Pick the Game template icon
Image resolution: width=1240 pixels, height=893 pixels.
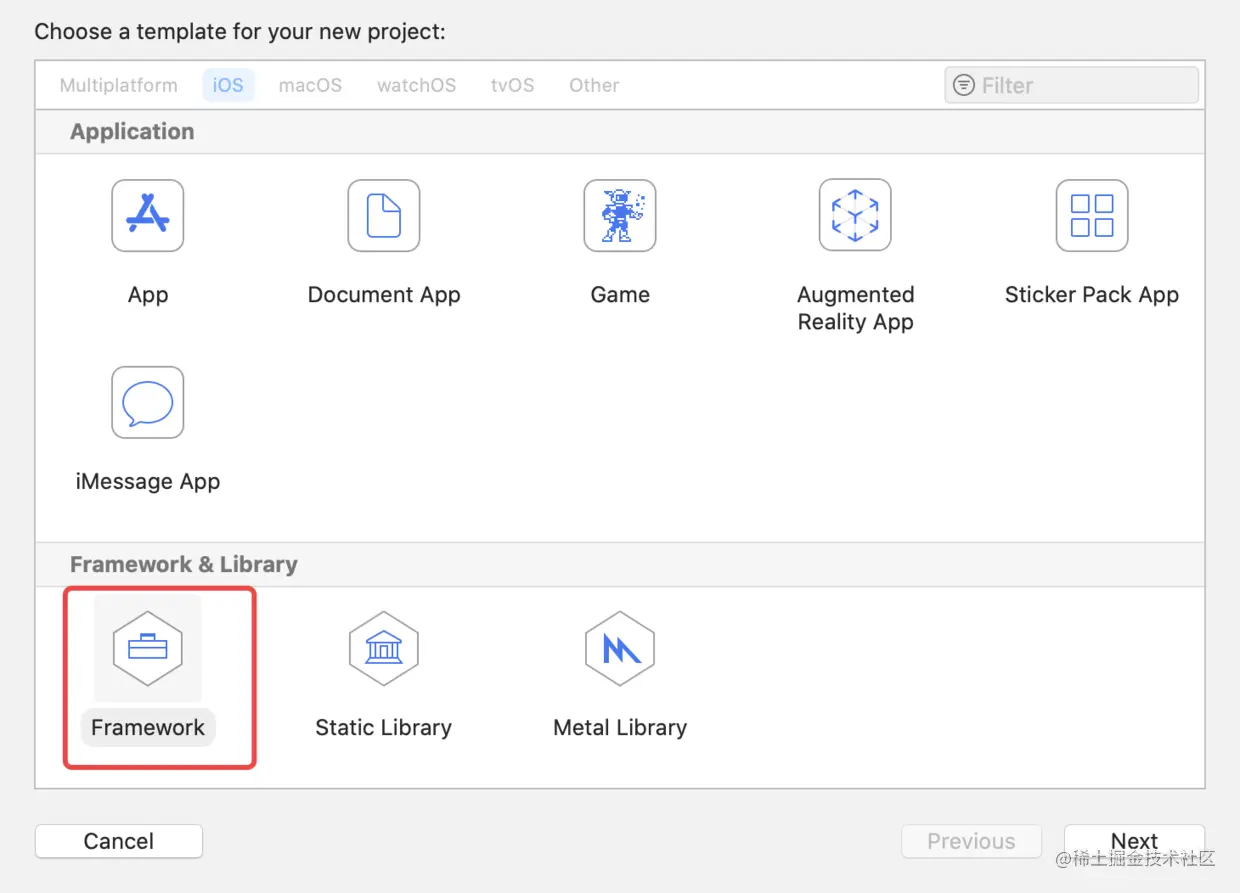tap(620, 215)
